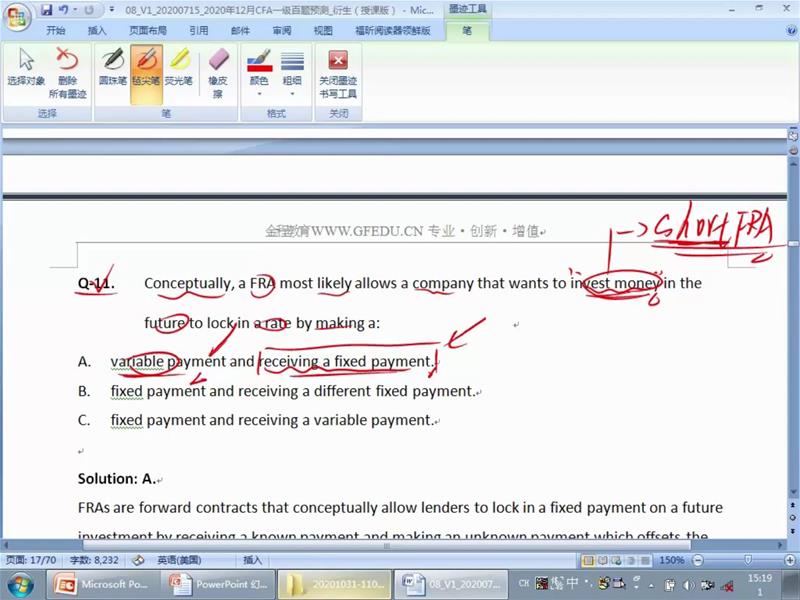Select the 圆珠笔 ballpoint pen
The image size is (800, 600).
[x=112, y=66]
